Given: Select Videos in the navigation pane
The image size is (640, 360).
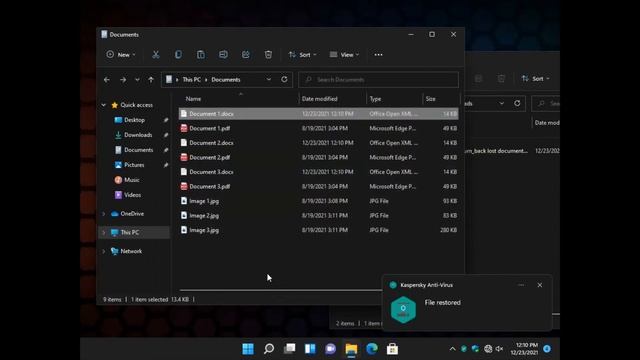Looking at the screenshot, I should click(132, 195).
